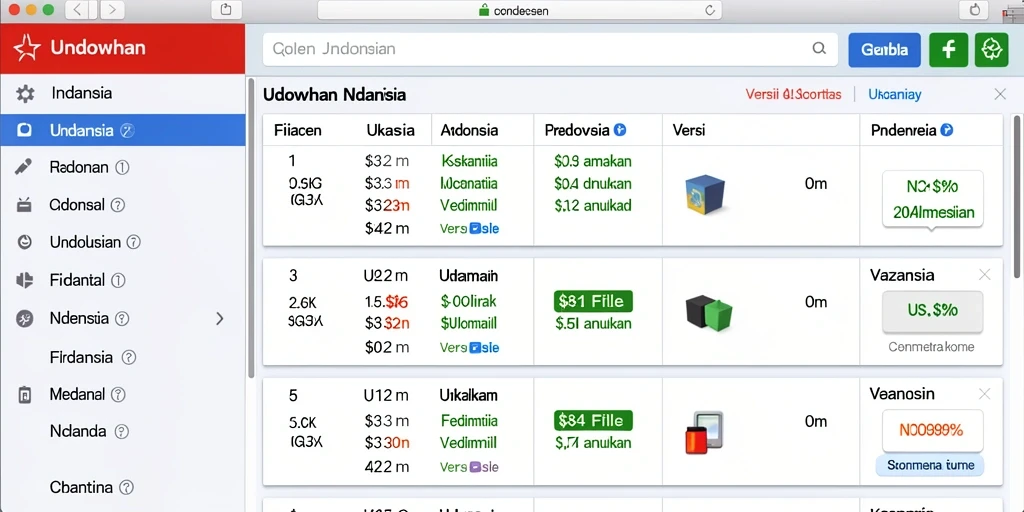Image resolution: width=1024 pixels, height=512 pixels.
Task: Click the blue info badge beside Predovsia
Action: (x=620, y=130)
